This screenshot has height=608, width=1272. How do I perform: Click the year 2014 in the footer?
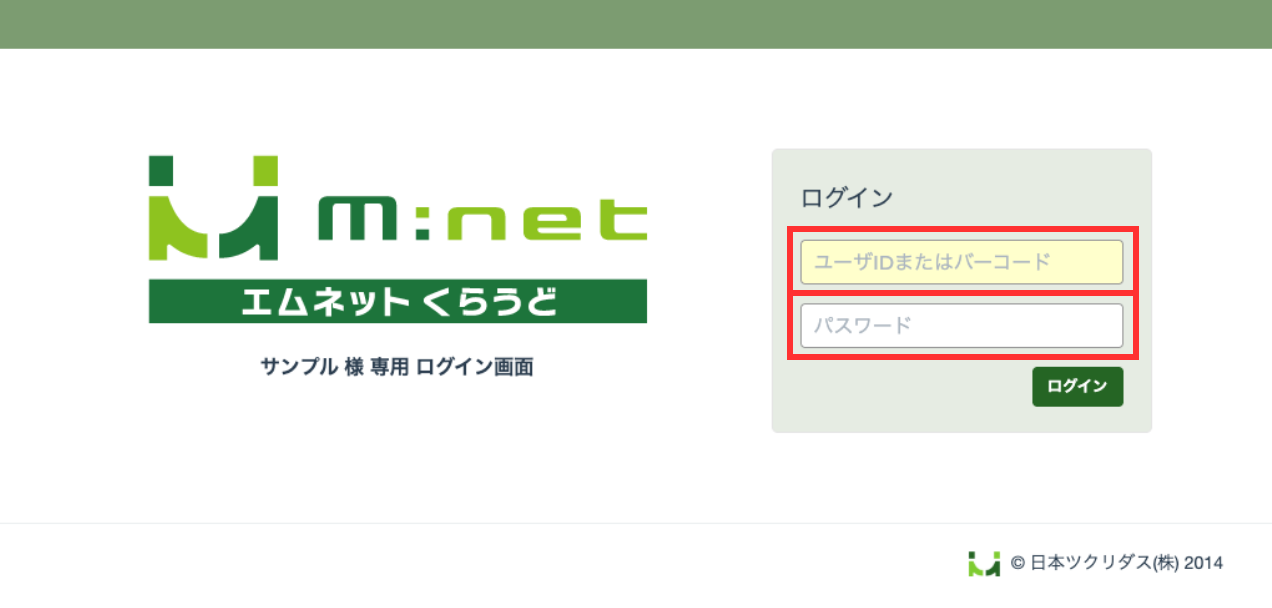(x=1204, y=563)
